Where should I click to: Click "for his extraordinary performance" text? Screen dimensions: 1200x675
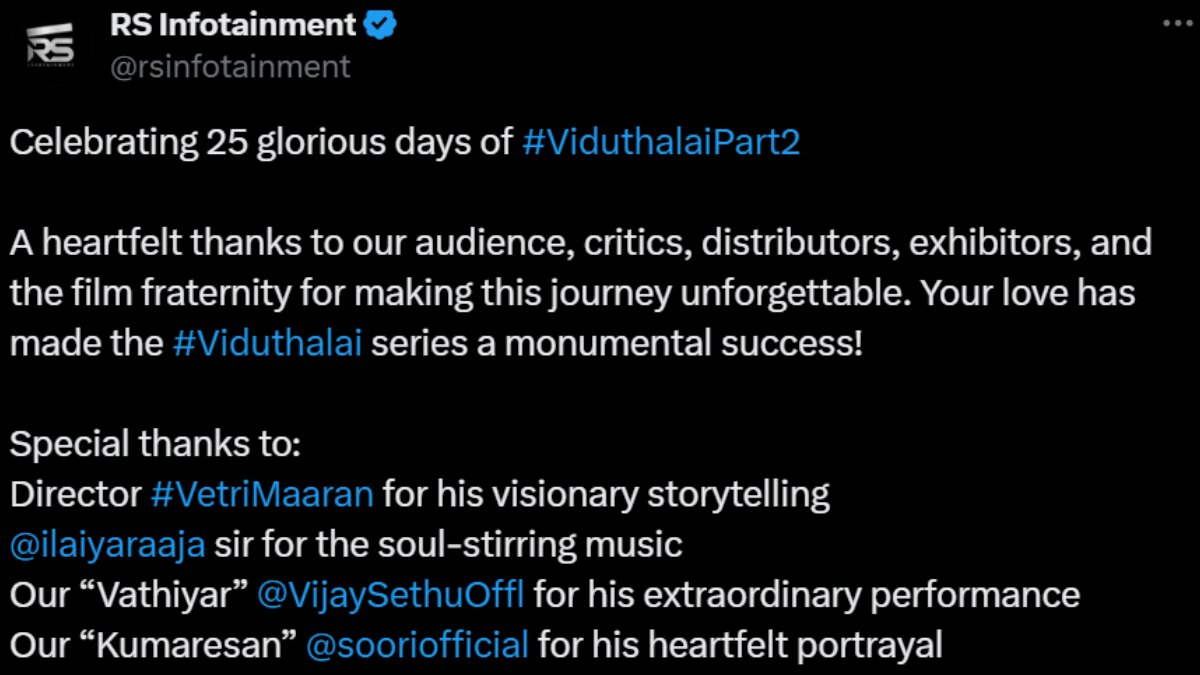[807, 595]
